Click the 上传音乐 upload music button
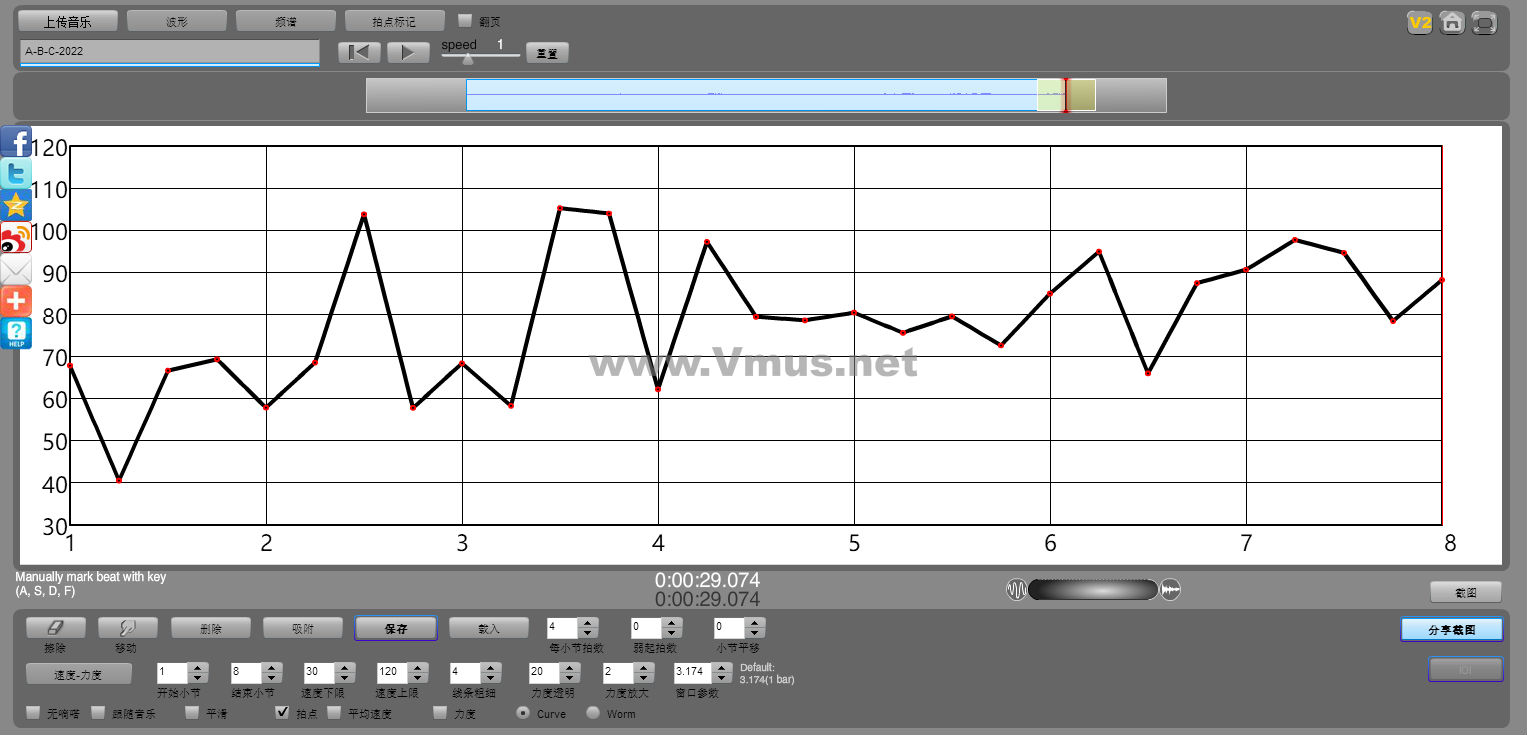Viewport: 1527px width, 735px height. (68, 21)
